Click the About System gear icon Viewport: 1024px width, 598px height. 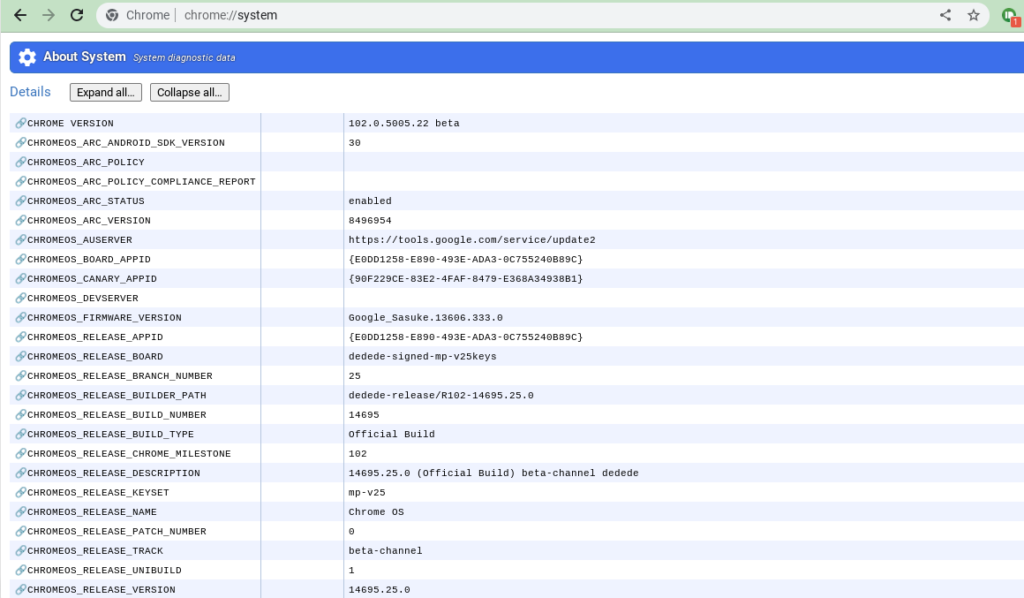click(27, 57)
